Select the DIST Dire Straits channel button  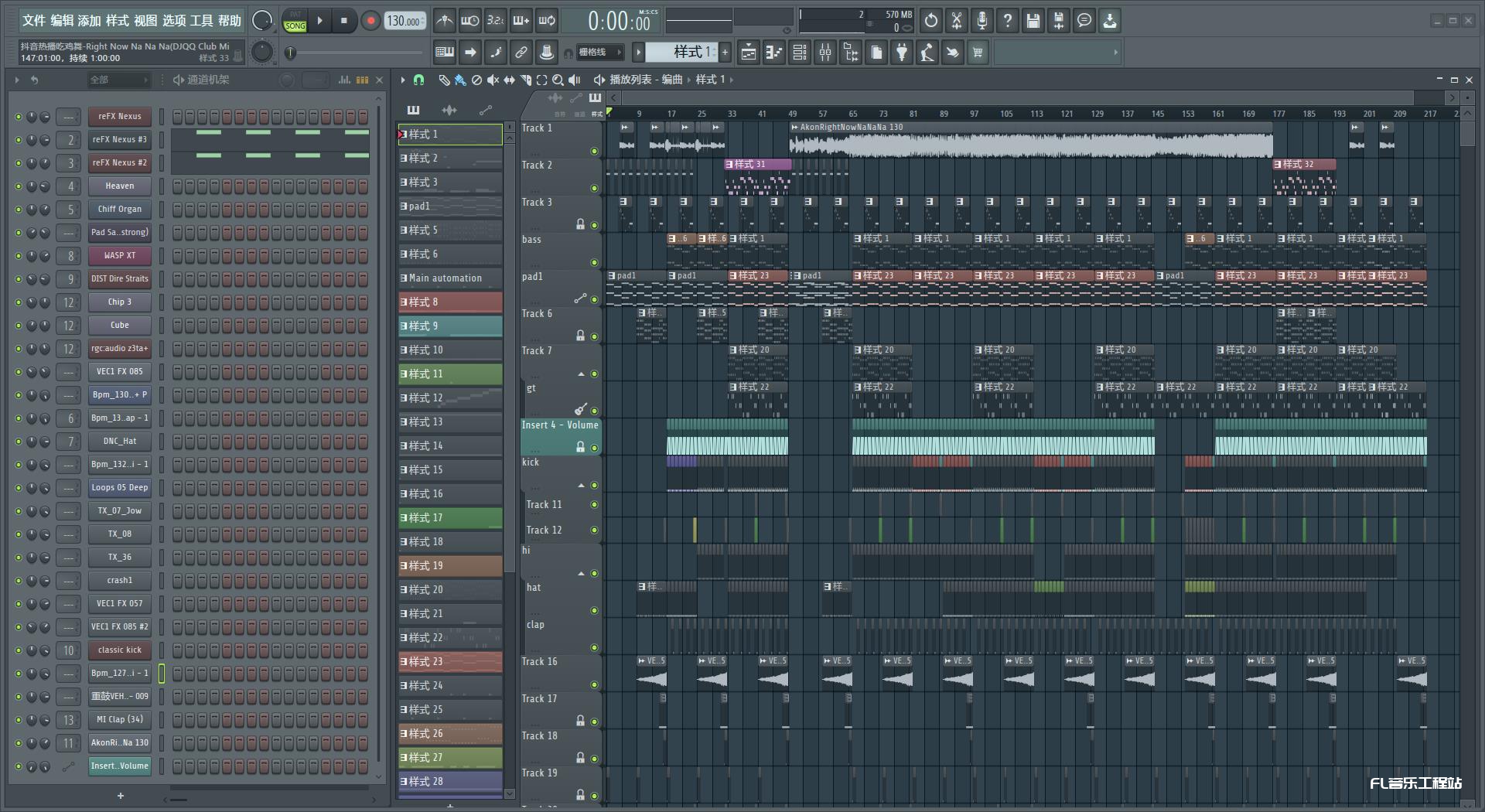point(119,279)
